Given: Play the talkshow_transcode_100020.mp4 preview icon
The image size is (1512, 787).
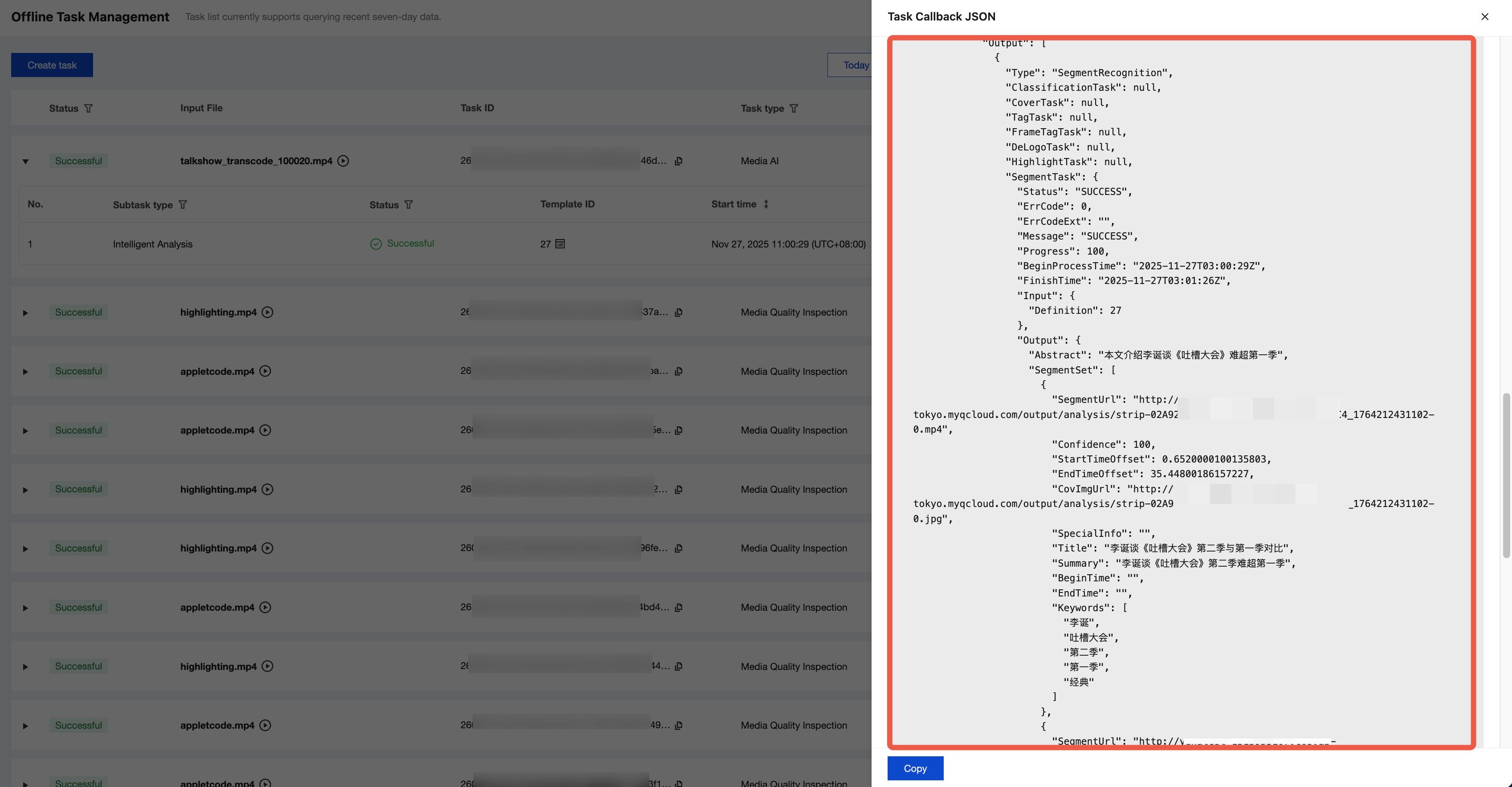Looking at the screenshot, I should pos(343,161).
